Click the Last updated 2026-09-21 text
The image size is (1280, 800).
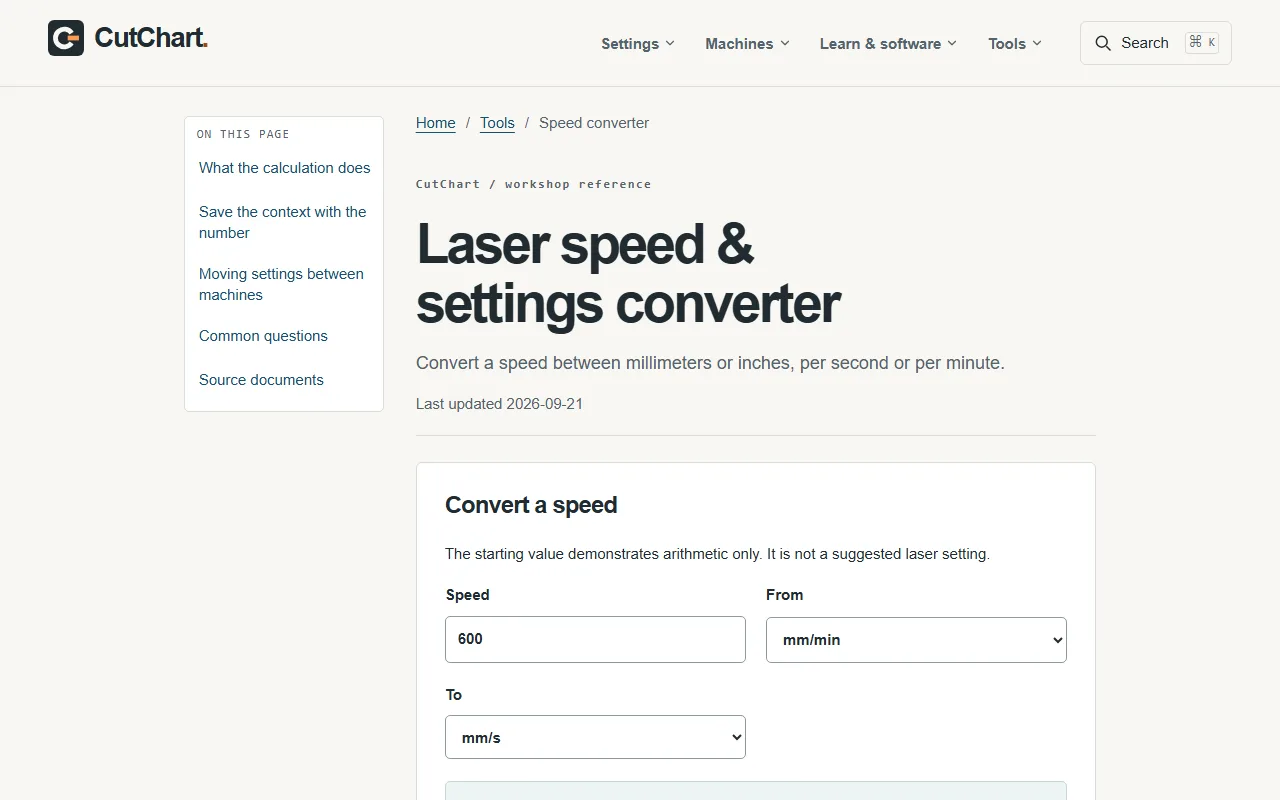click(x=499, y=404)
